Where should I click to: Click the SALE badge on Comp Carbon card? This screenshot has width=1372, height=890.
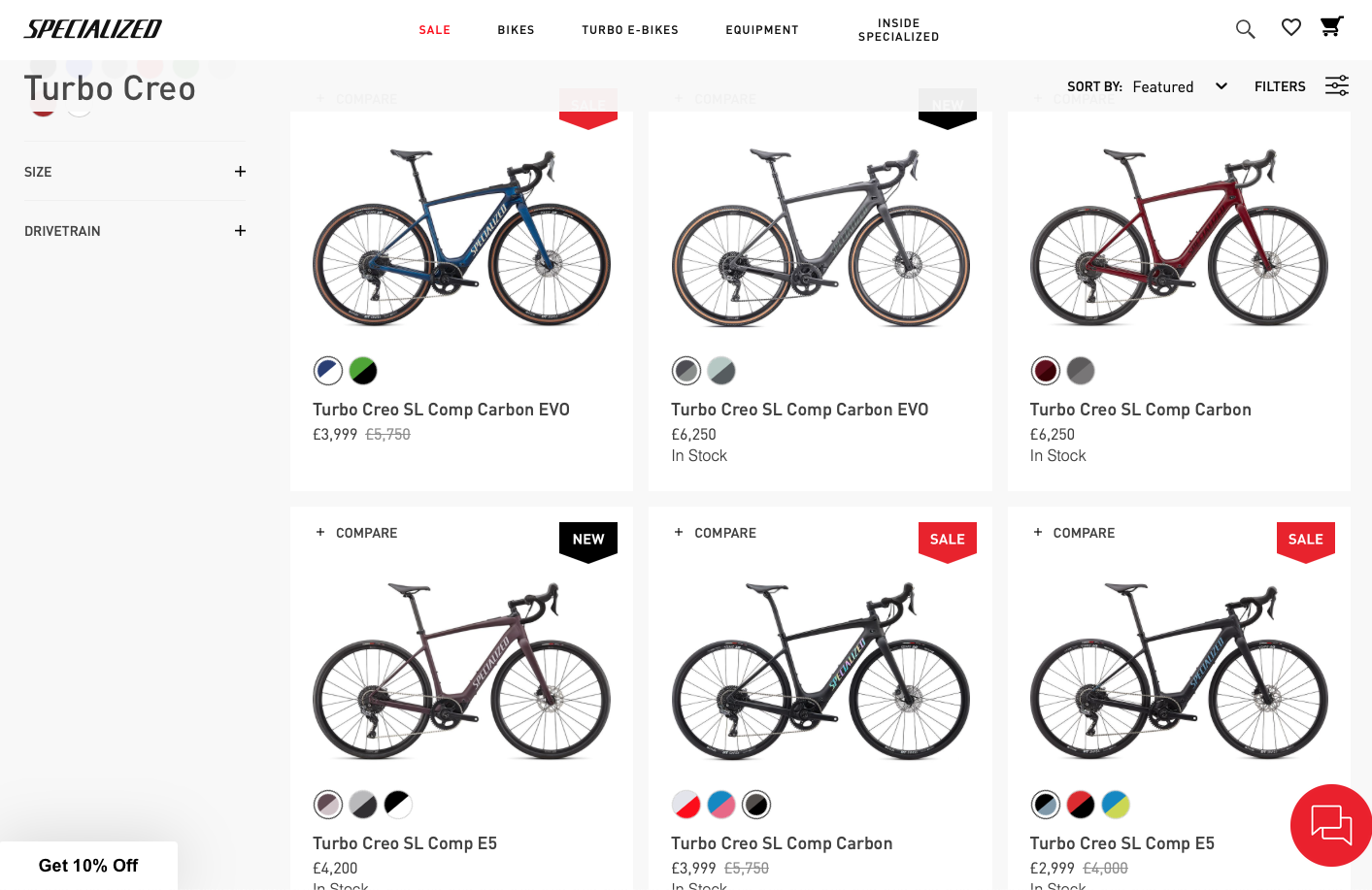(x=947, y=540)
